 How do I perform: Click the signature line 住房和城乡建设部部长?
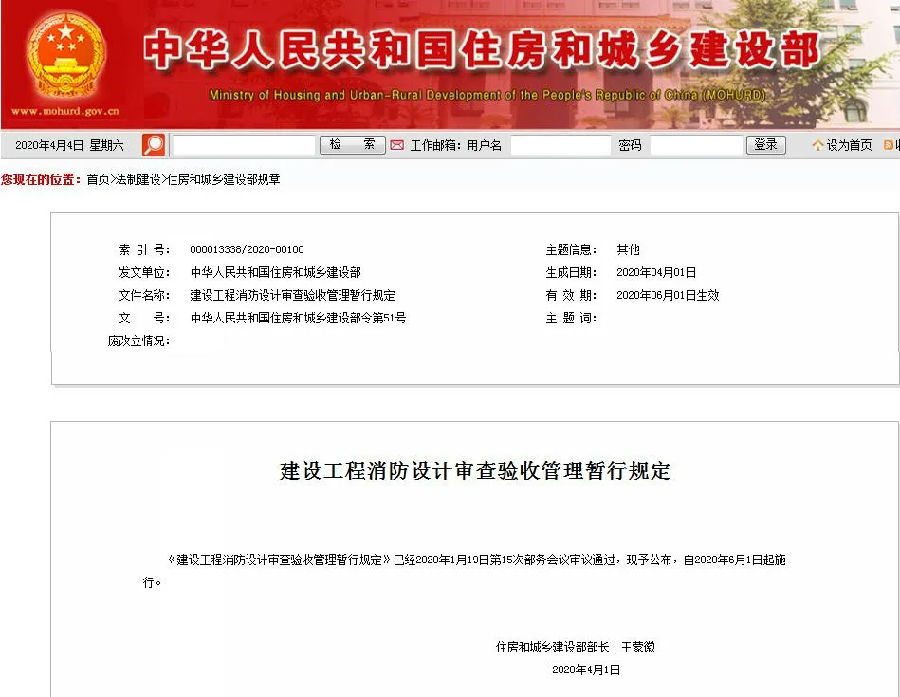point(552,647)
